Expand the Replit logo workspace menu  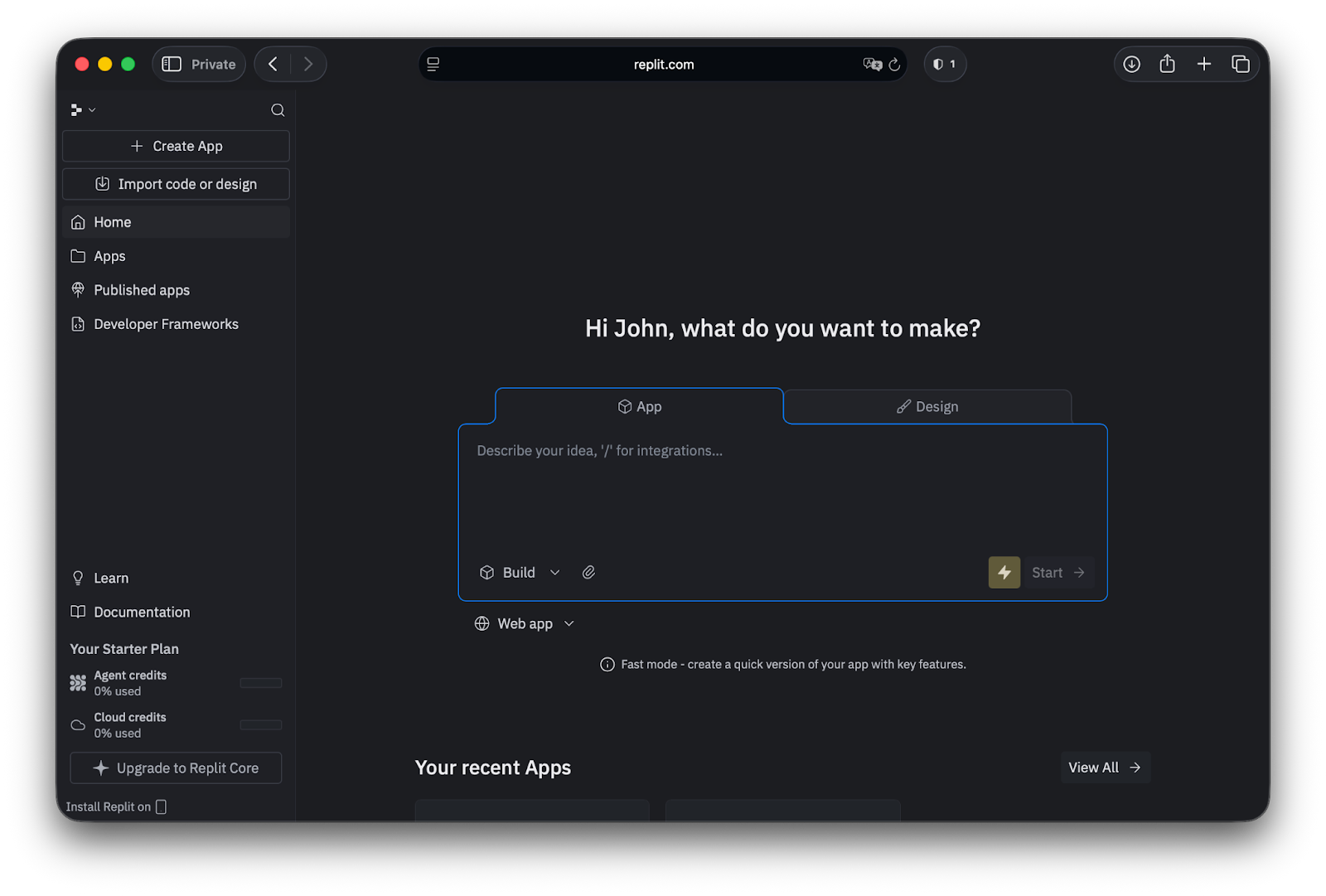click(83, 110)
